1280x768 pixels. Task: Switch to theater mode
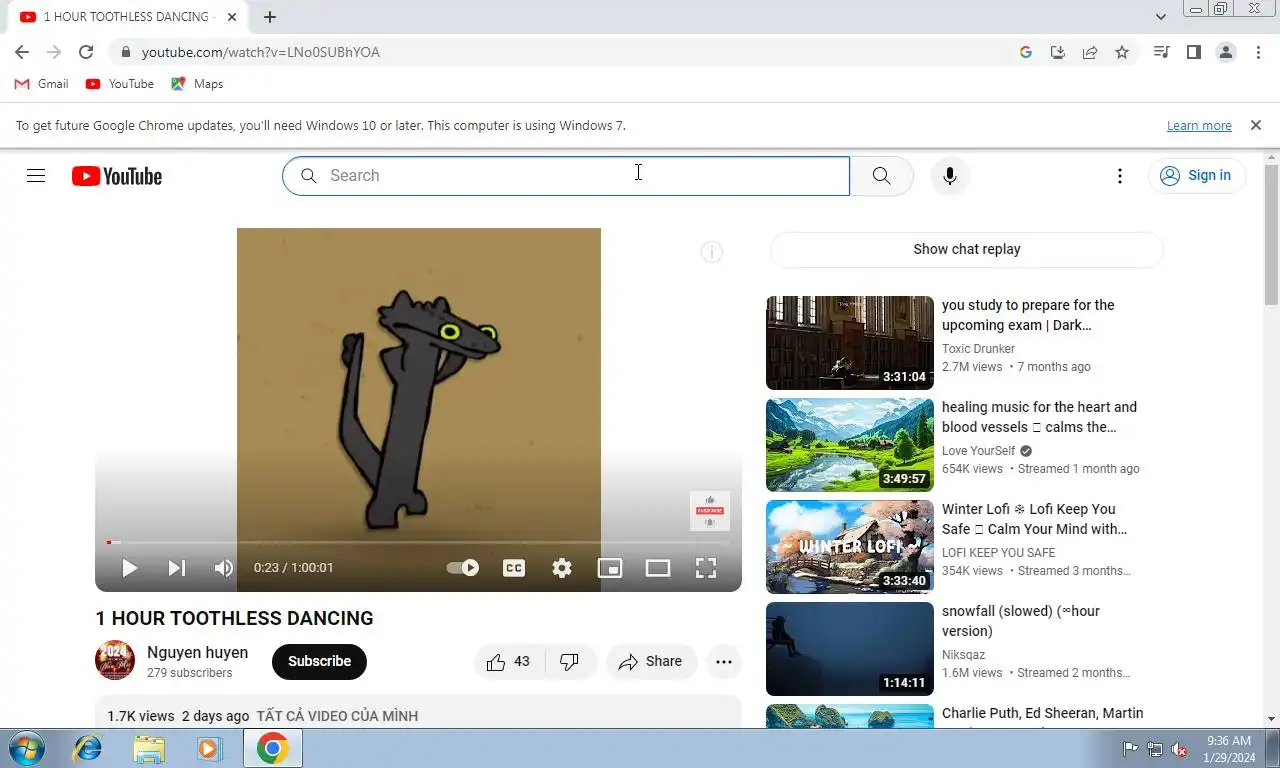point(658,568)
